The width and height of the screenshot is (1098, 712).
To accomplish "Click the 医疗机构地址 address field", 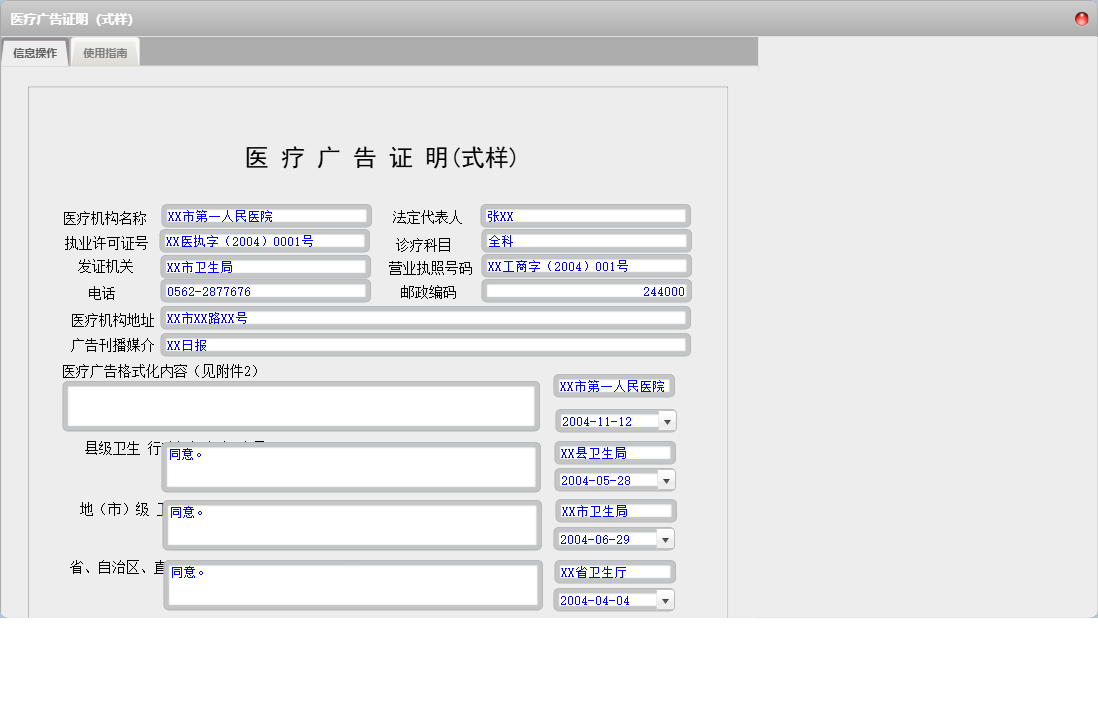I will coord(426,318).
